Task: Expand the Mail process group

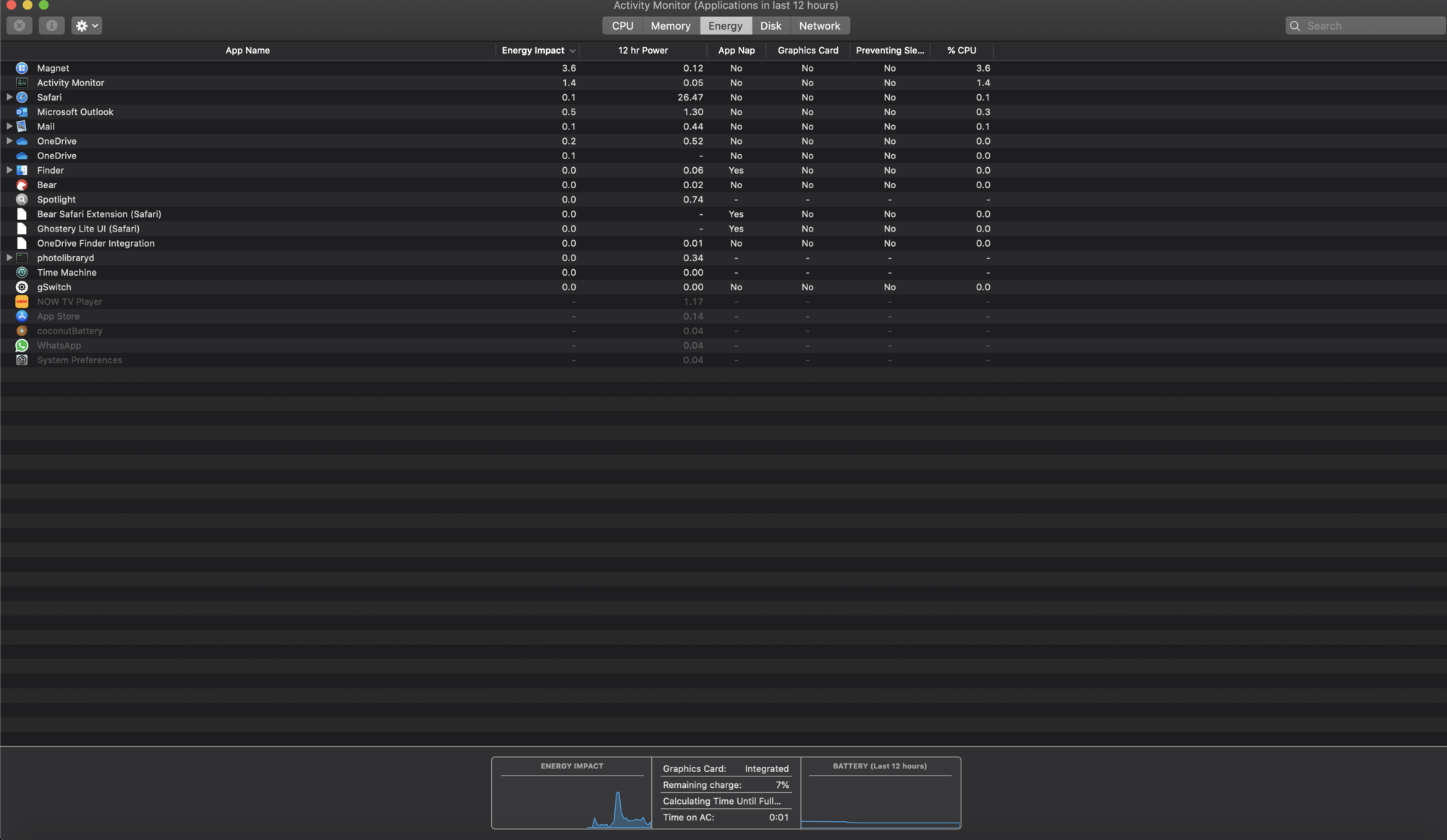Action: pos(9,127)
